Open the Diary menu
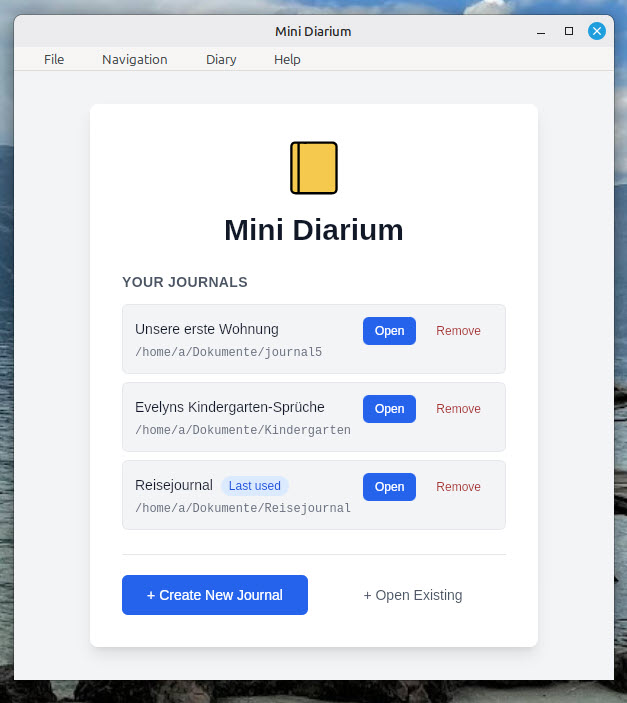This screenshot has height=703, width=627. point(221,59)
